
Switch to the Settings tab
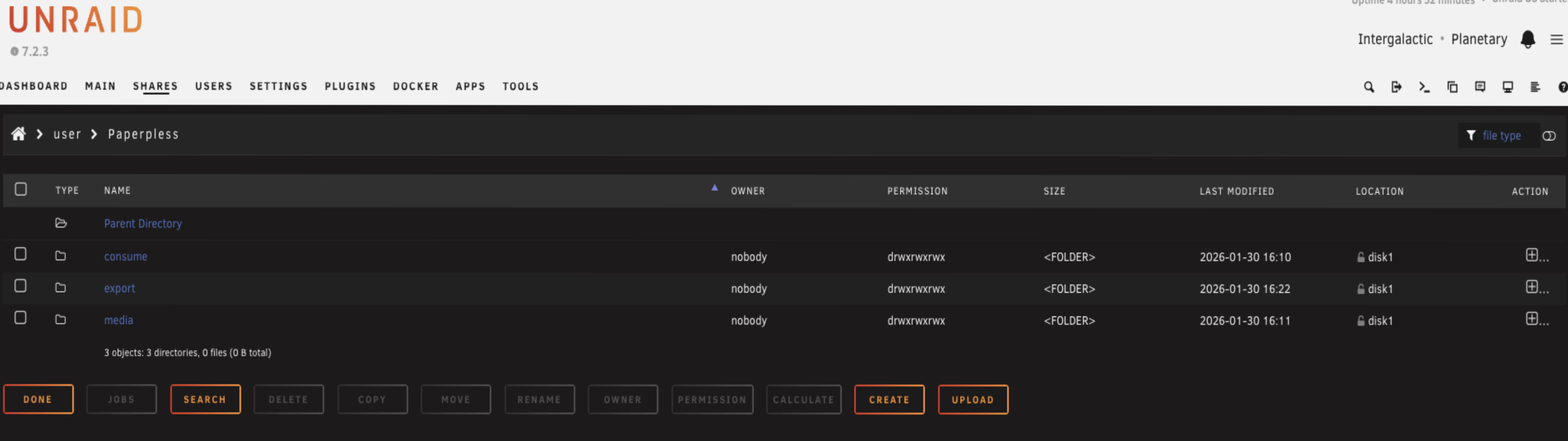pos(278,86)
